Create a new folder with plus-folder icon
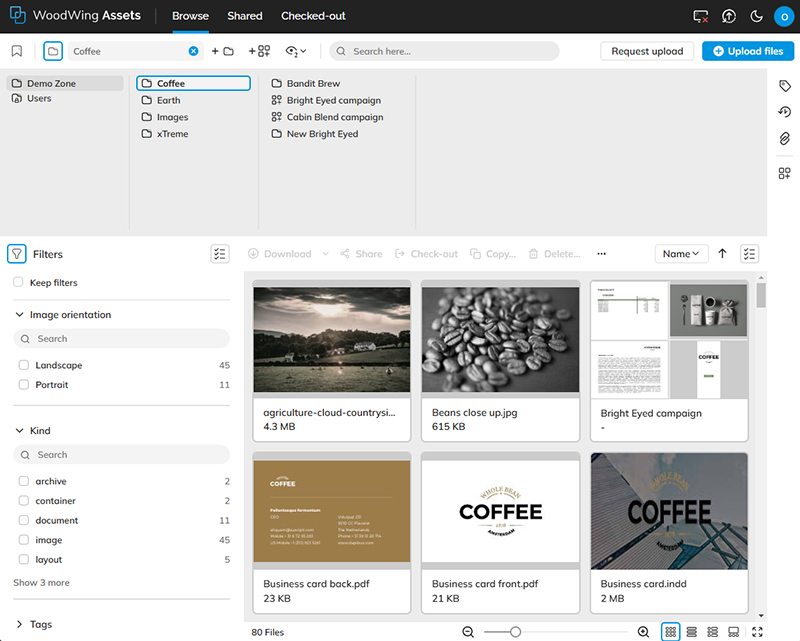This screenshot has width=800, height=641. [222, 51]
